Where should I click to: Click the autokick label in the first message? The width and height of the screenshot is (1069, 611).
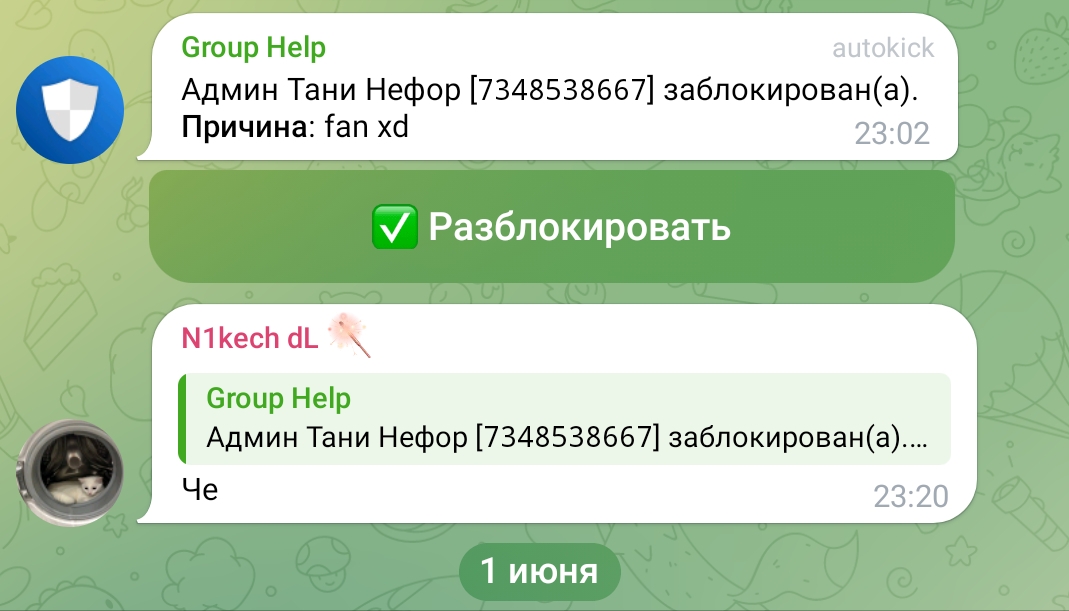[883, 48]
